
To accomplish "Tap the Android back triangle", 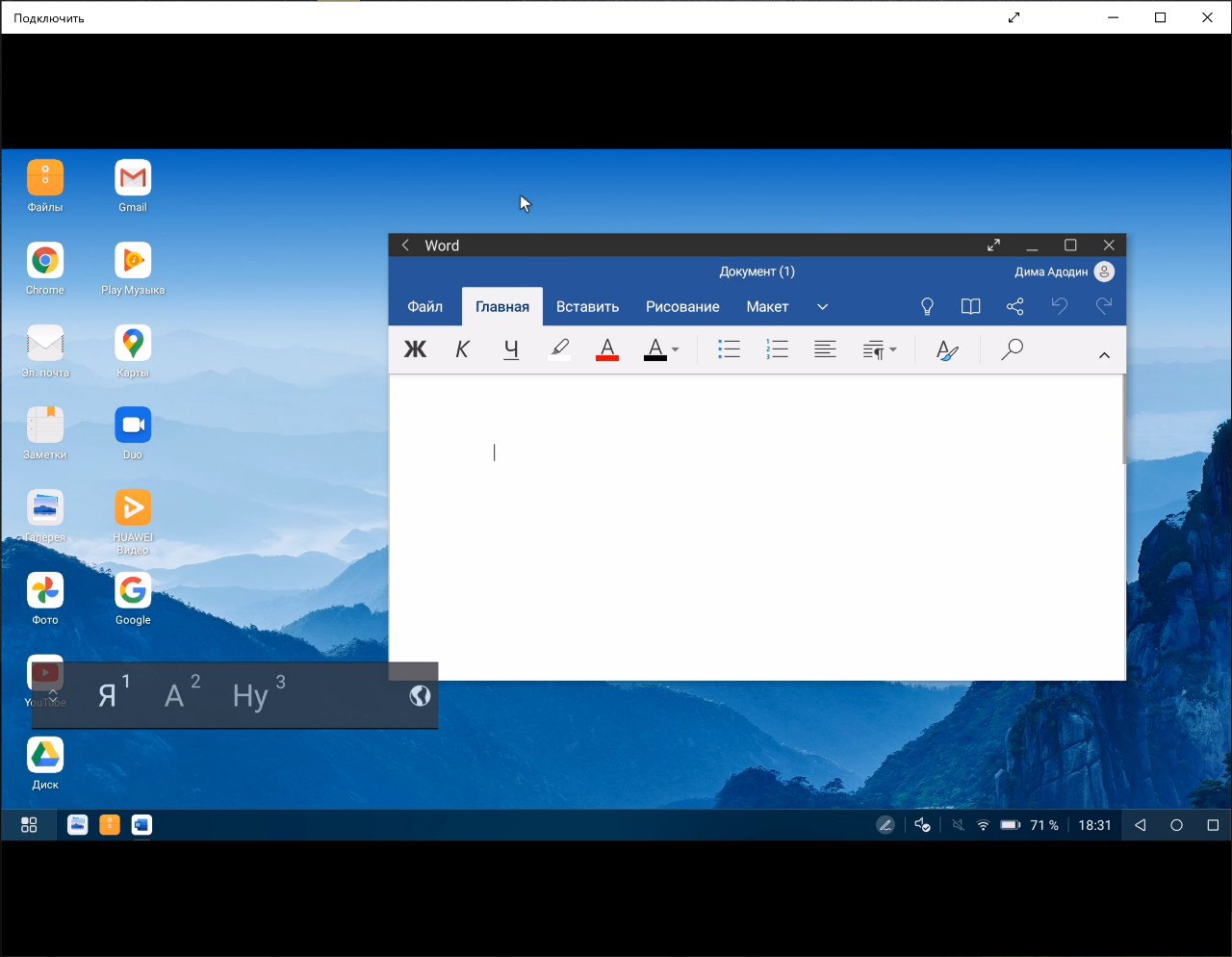I will [1141, 825].
